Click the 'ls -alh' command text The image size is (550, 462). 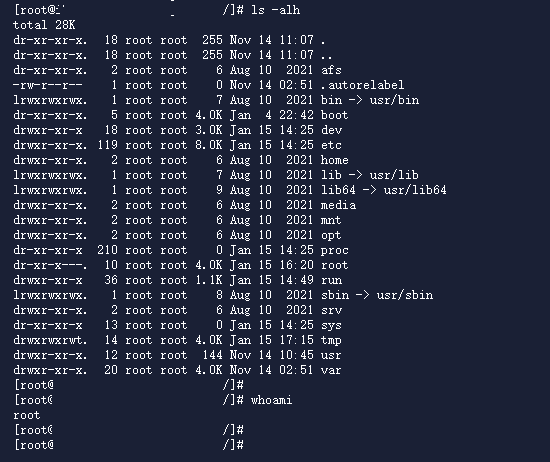coord(275,10)
